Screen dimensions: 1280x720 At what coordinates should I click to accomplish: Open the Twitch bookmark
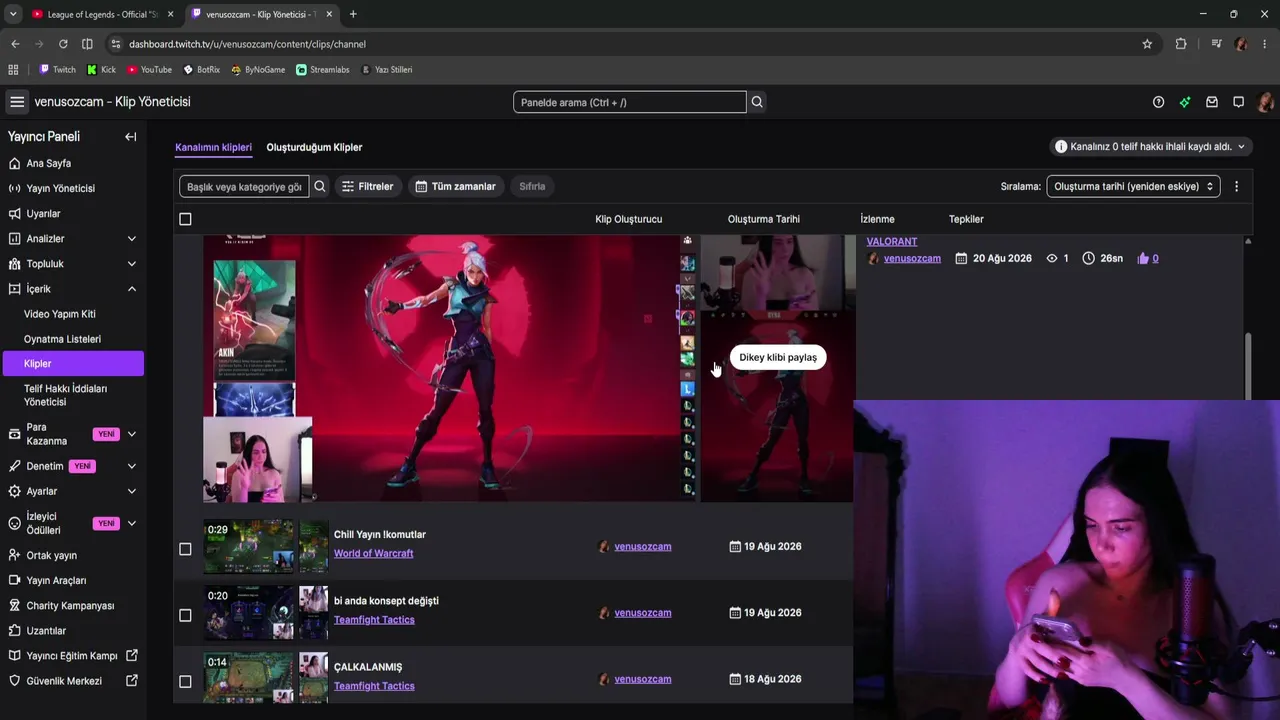(57, 70)
